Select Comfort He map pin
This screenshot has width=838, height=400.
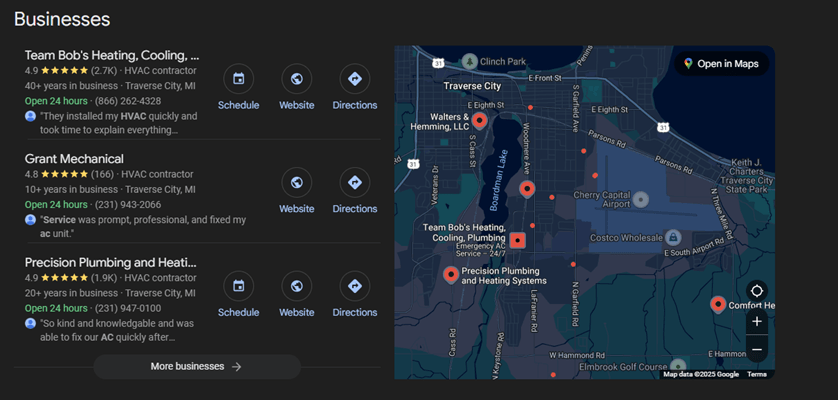click(x=718, y=305)
